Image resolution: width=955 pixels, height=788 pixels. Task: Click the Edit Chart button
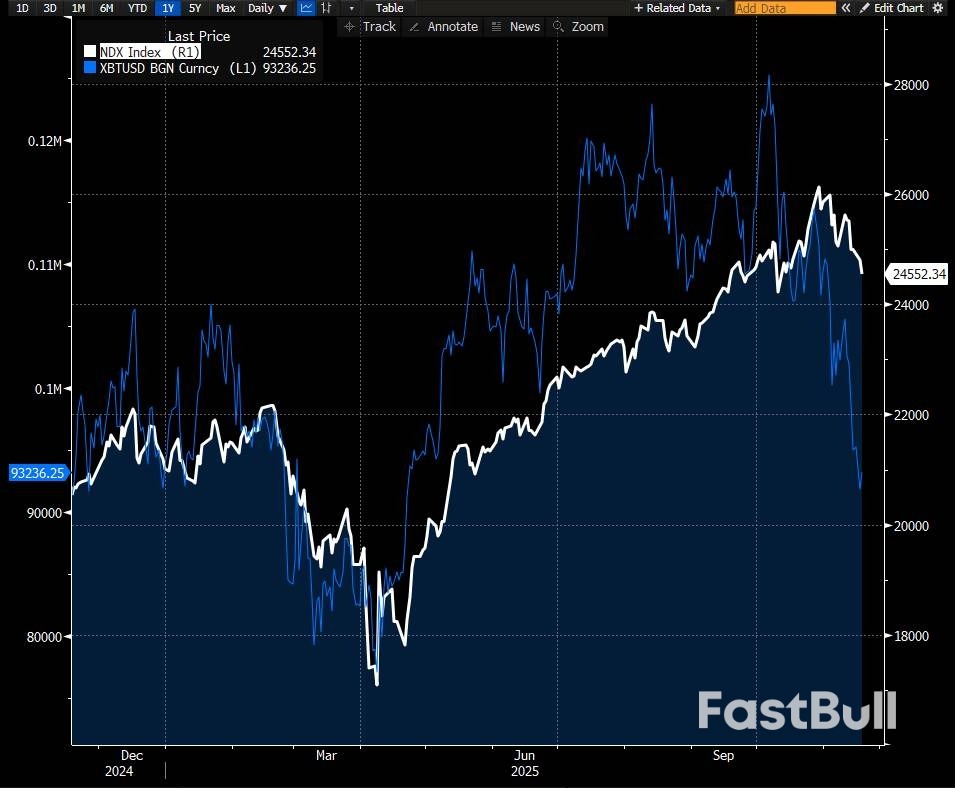tap(891, 8)
